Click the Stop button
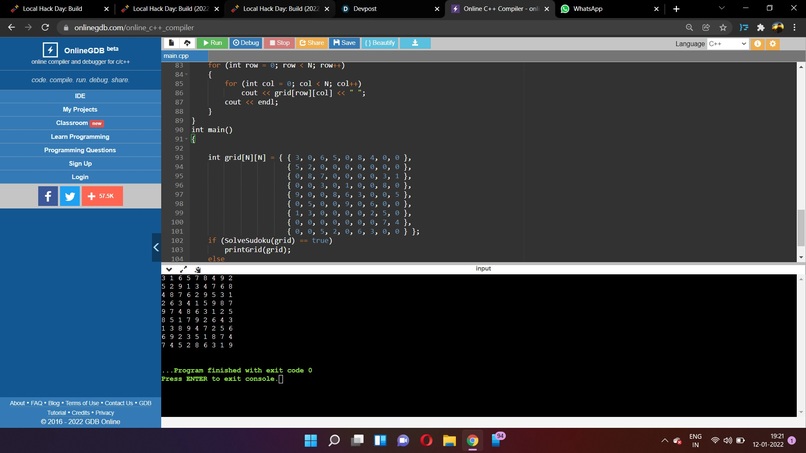Viewport: 806px width, 453px height. [279, 43]
